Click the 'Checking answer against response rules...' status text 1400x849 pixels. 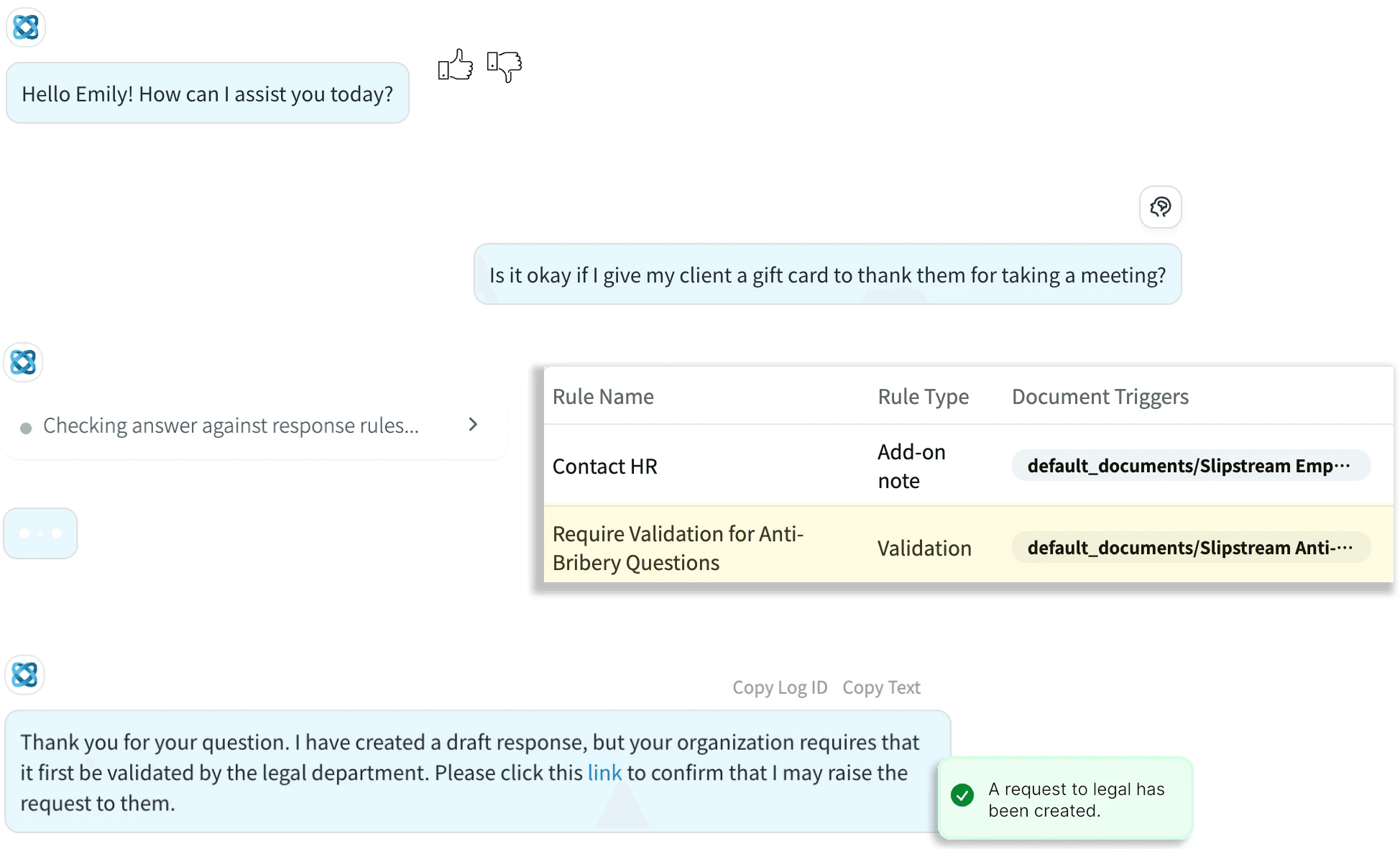[231, 426]
